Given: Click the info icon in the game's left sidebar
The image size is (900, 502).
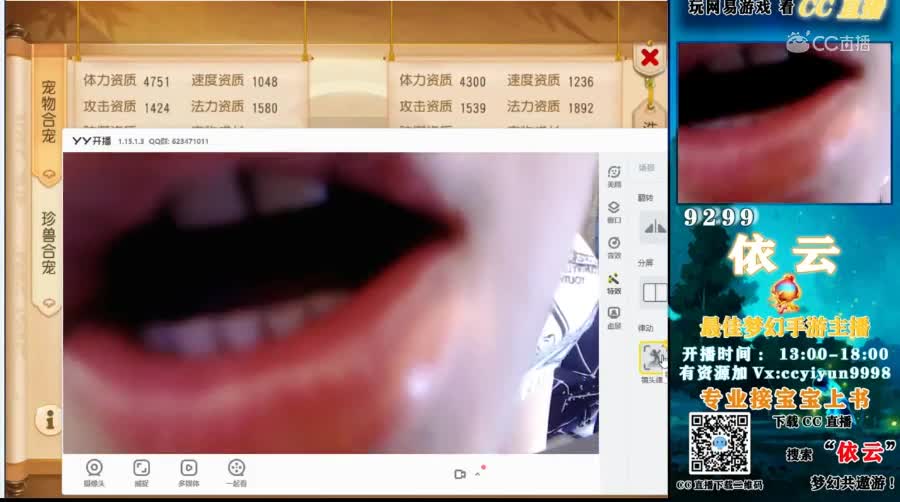Looking at the screenshot, I should [x=49, y=419].
